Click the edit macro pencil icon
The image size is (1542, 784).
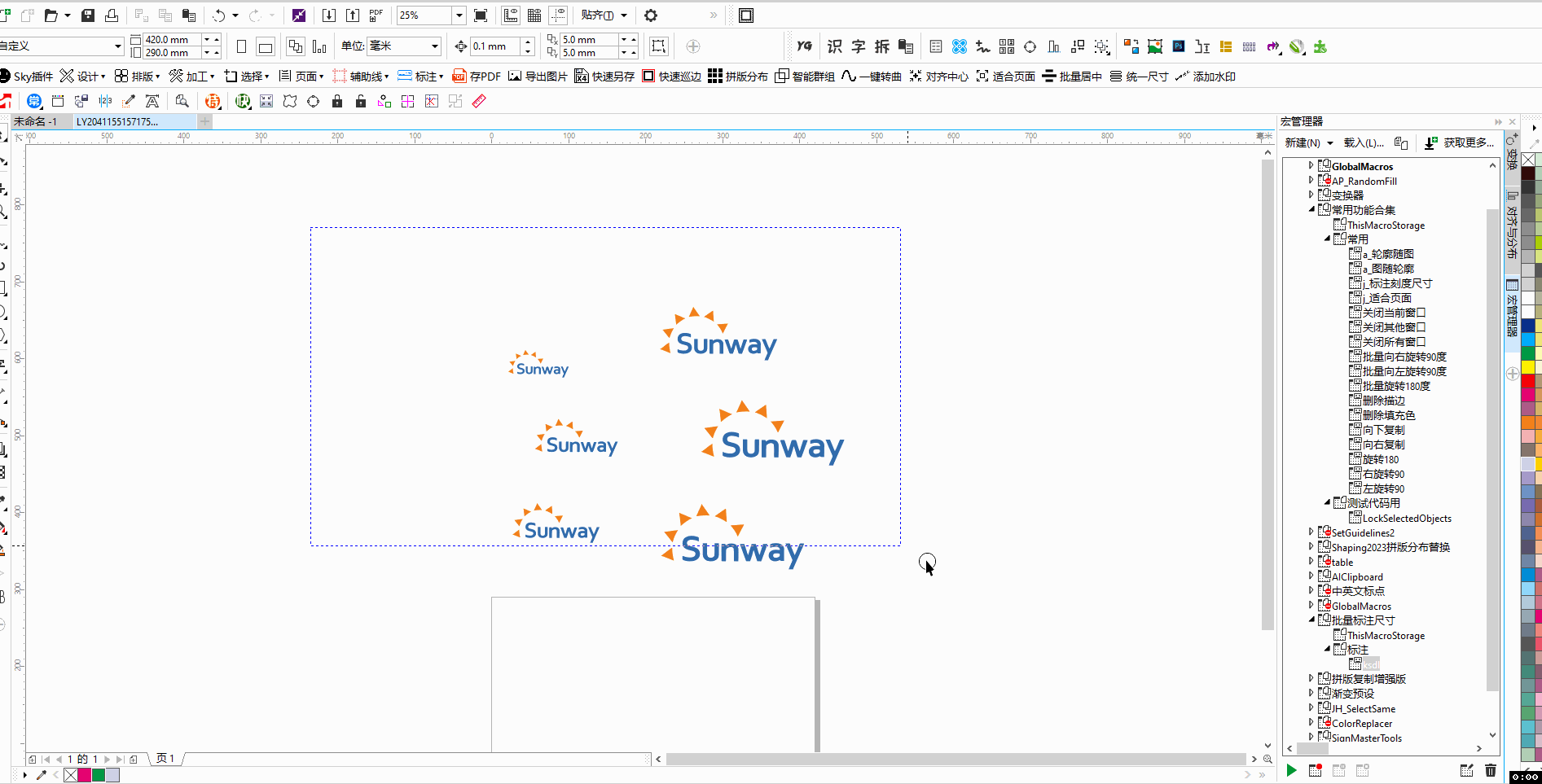pos(1467,770)
